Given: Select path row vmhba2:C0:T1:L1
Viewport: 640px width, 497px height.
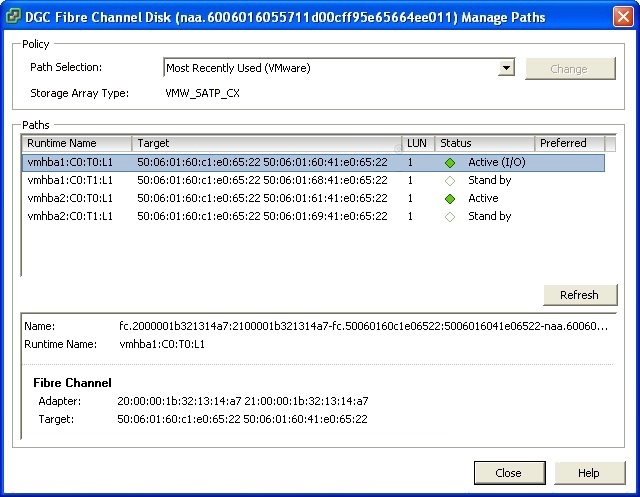Looking at the screenshot, I should tap(313, 216).
